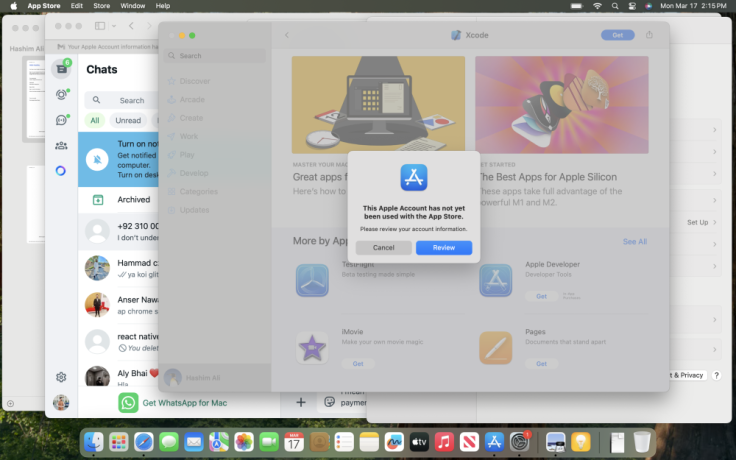This screenshot has width=736, height=460.
Task: Go back using App Store back chevron
Action: tap(287, 35)
